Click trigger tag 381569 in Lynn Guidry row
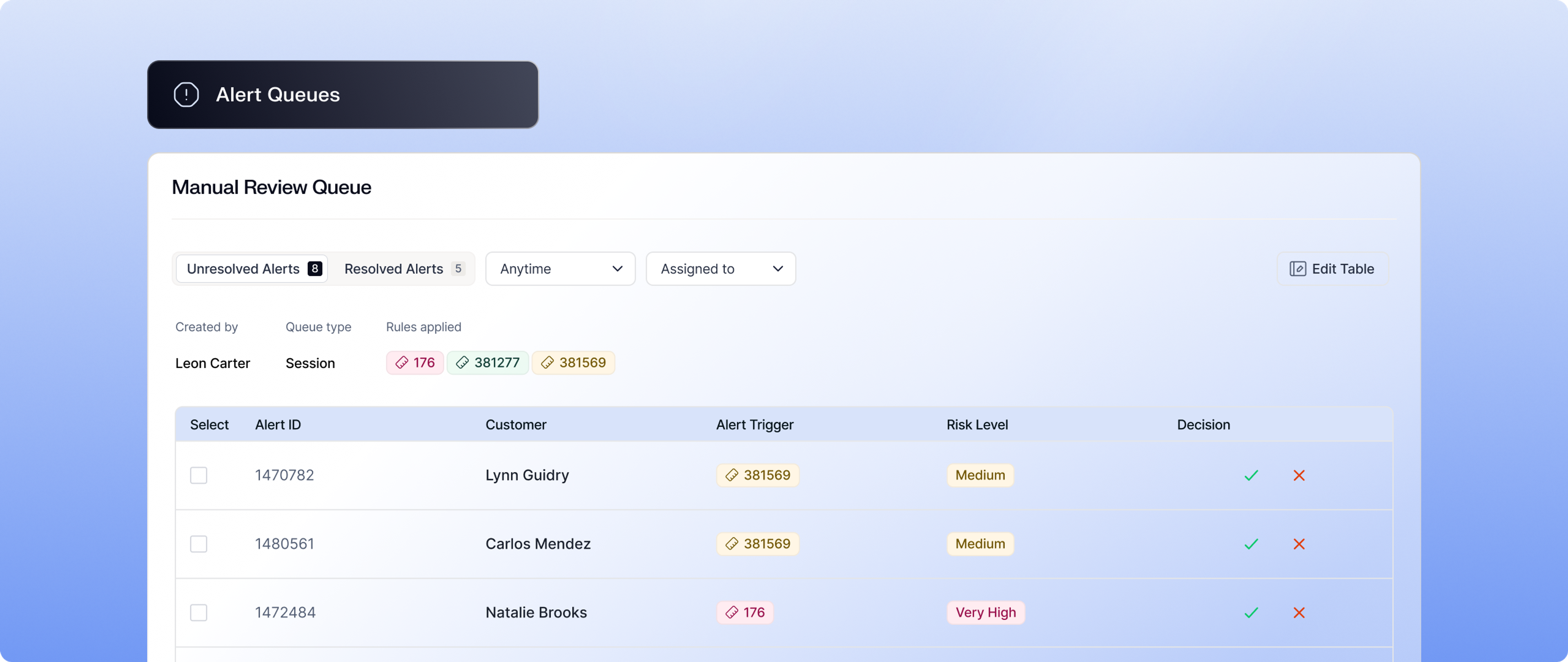 [x=758, y=475]
